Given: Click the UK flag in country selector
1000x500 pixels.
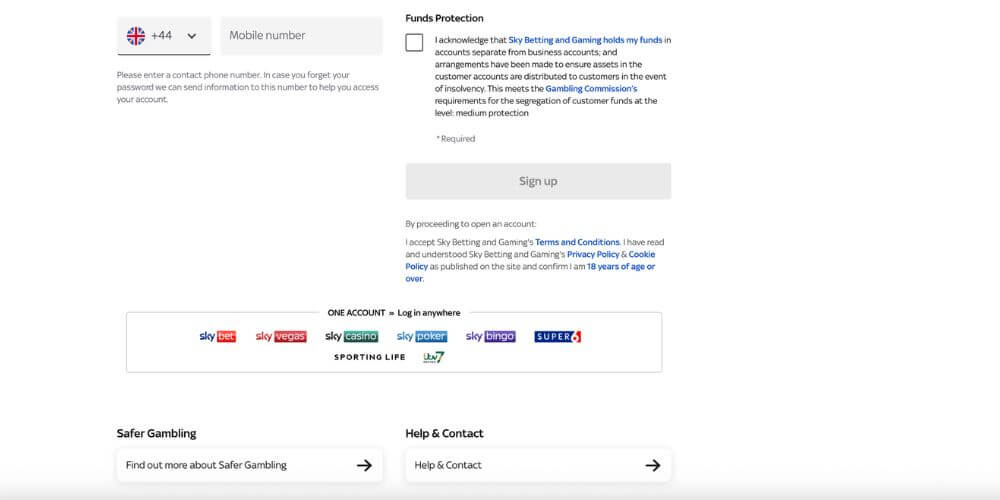Looking at the screenshot, I should [x=136, y=36].
